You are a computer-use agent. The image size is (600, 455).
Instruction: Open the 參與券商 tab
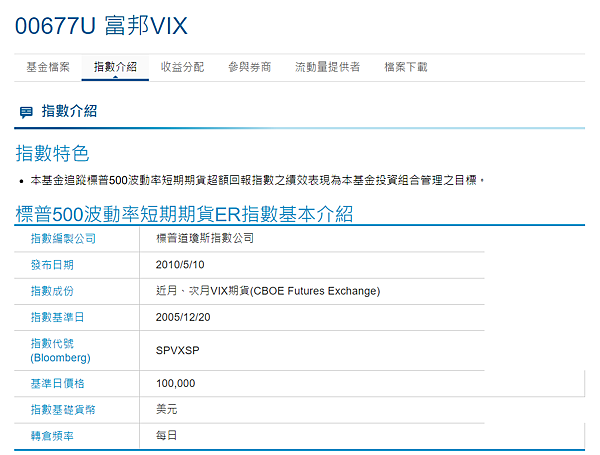coord(249,67)
